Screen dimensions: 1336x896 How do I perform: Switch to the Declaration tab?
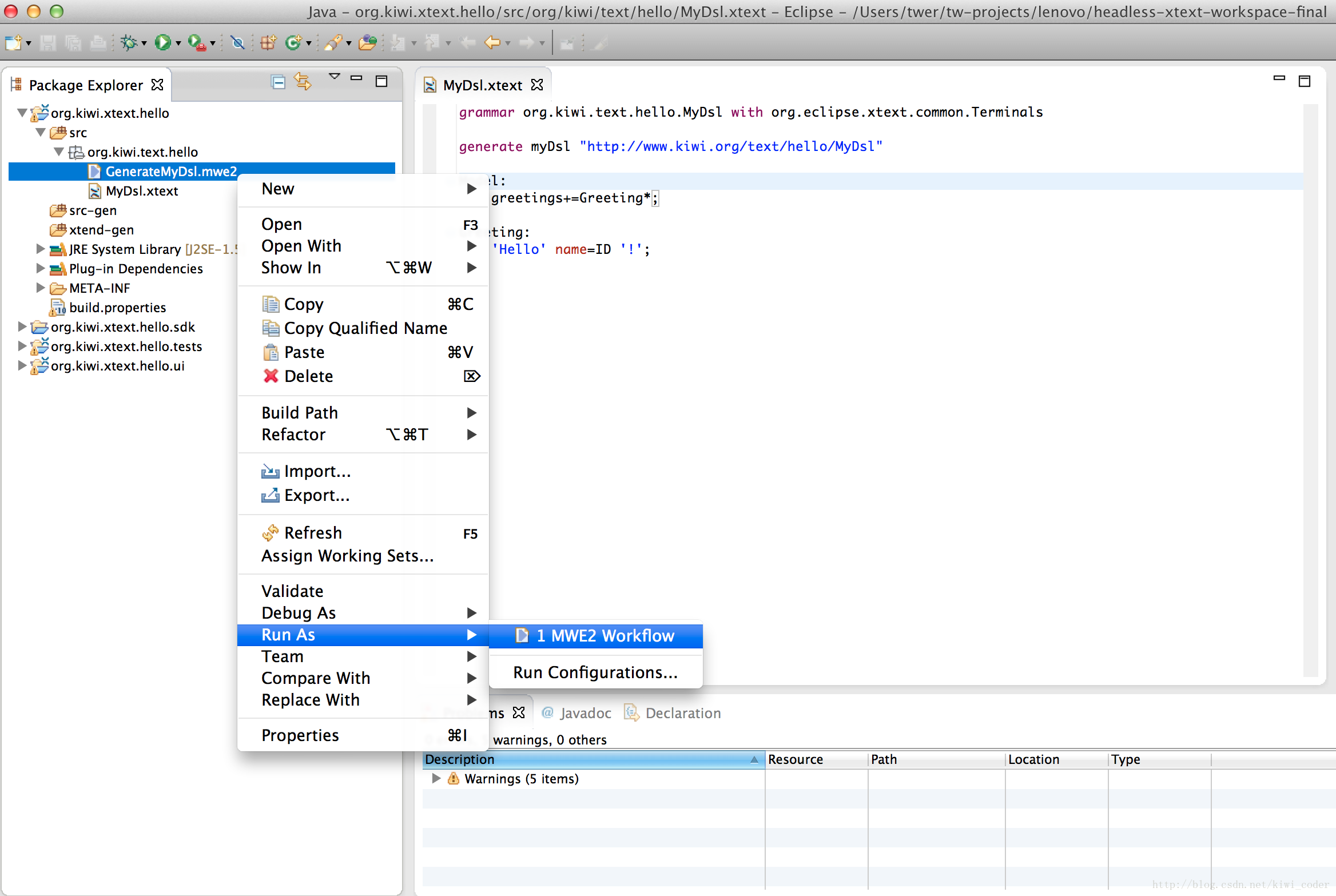(x=673, y=713)
